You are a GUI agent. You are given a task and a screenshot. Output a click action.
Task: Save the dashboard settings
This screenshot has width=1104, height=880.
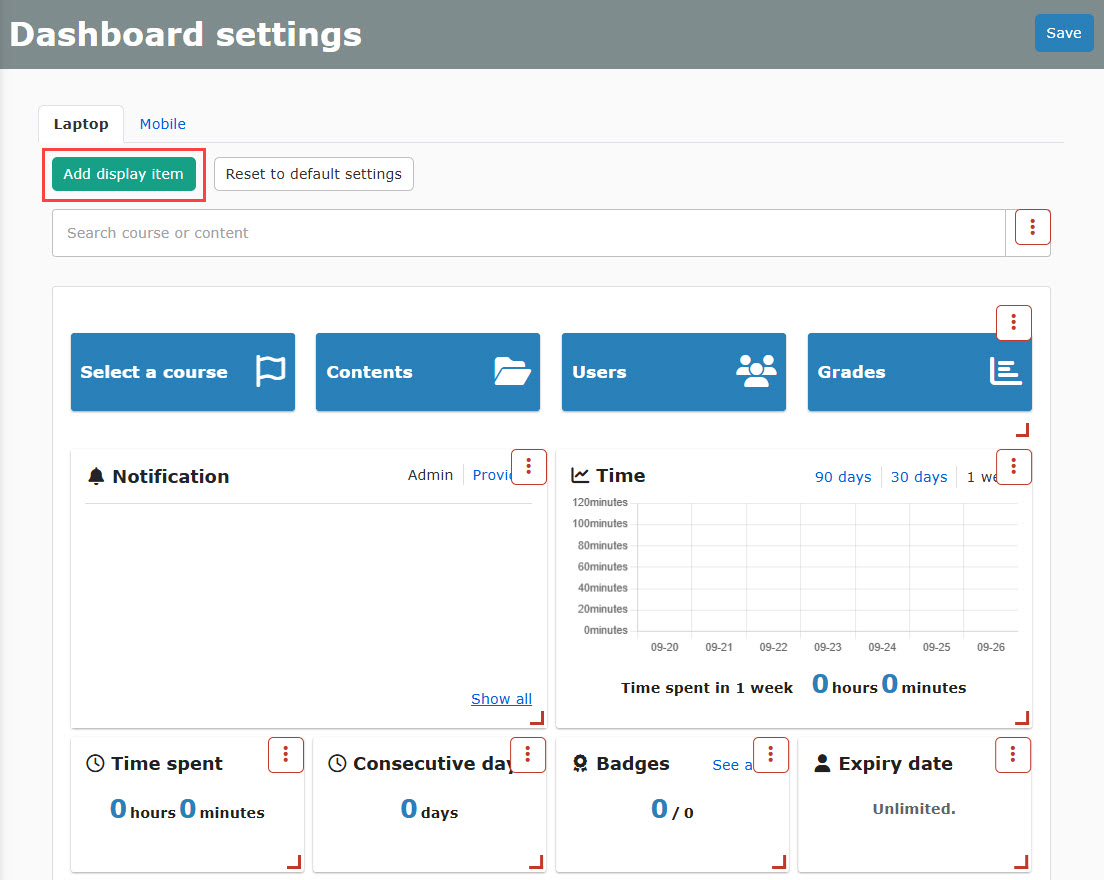coord(1063,33)
